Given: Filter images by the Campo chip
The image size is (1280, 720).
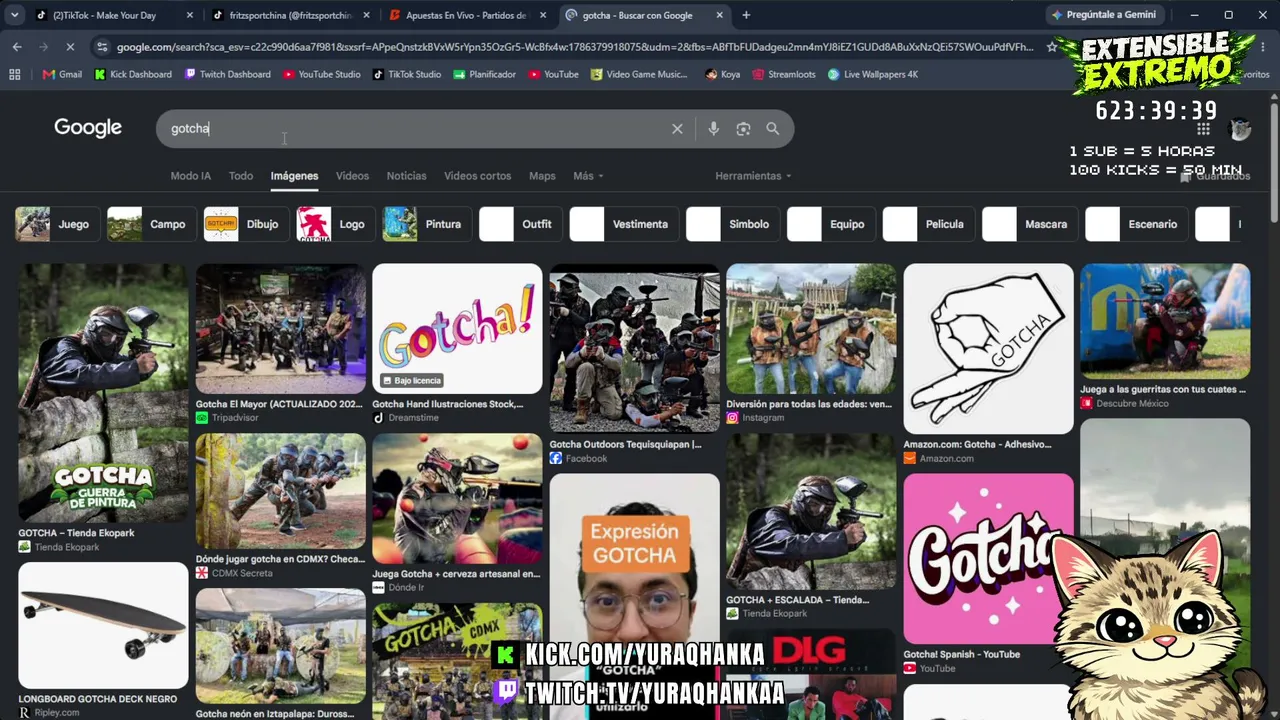Looking at the screenshot, I should point(150,224).
